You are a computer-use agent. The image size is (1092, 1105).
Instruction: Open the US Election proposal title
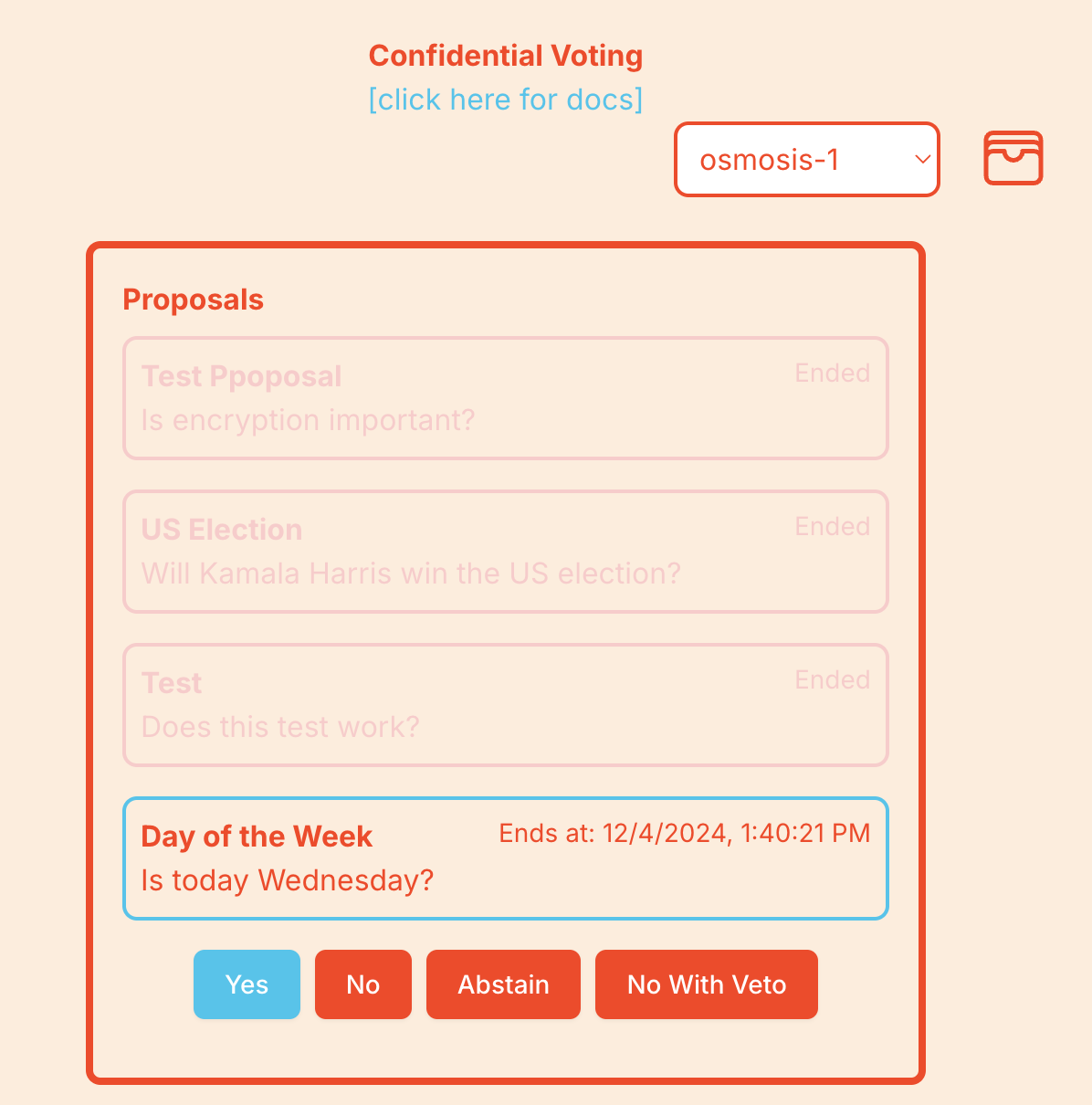[221, 530]
